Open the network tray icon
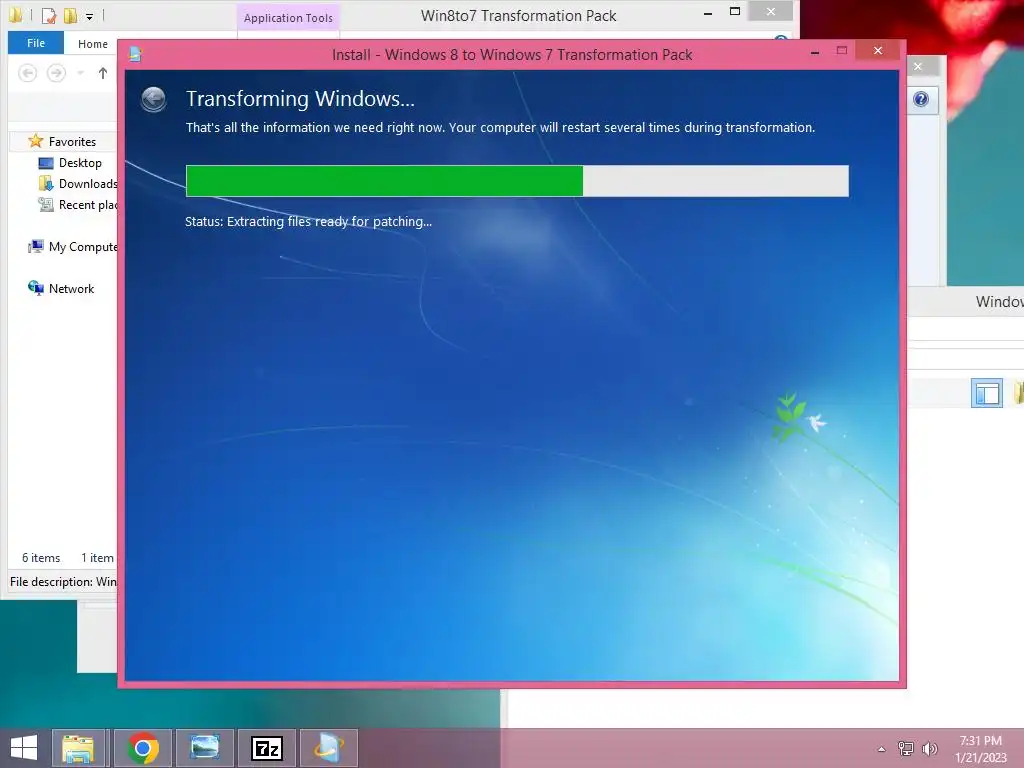This screenshot has height=768, width=1024. (x=906, y=748)
